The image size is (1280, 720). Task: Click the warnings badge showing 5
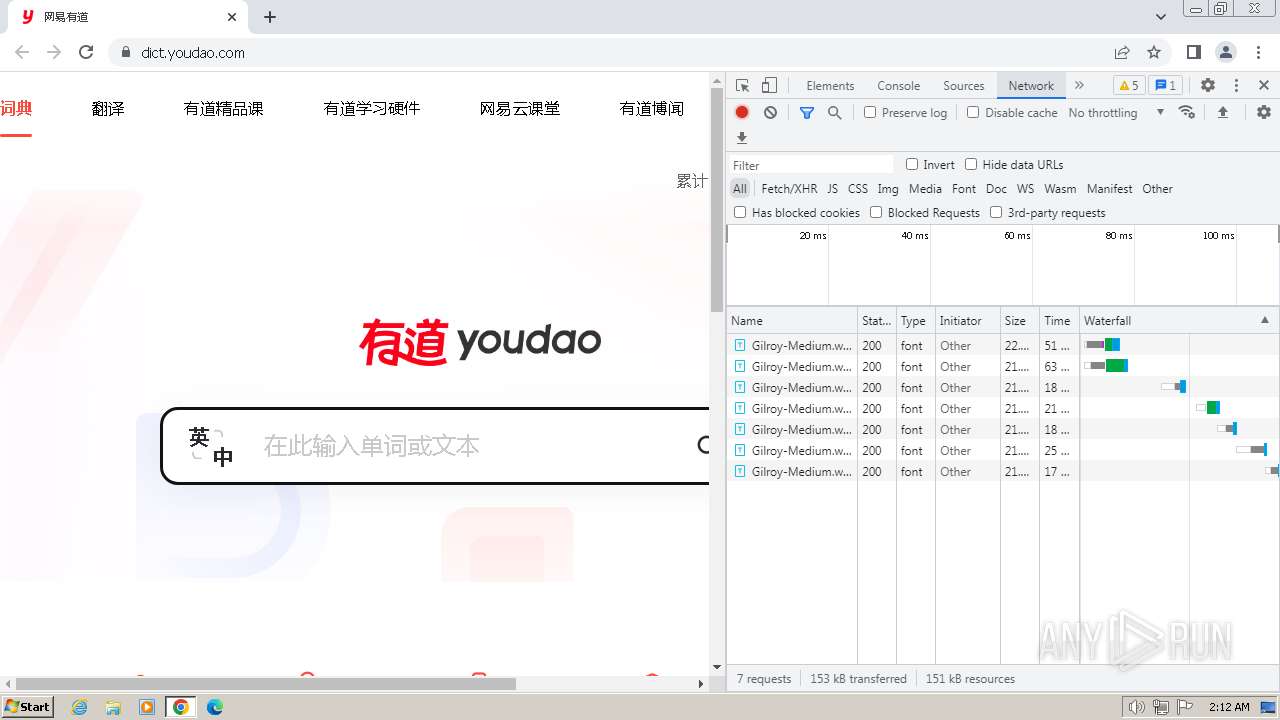coord(1128,86)
